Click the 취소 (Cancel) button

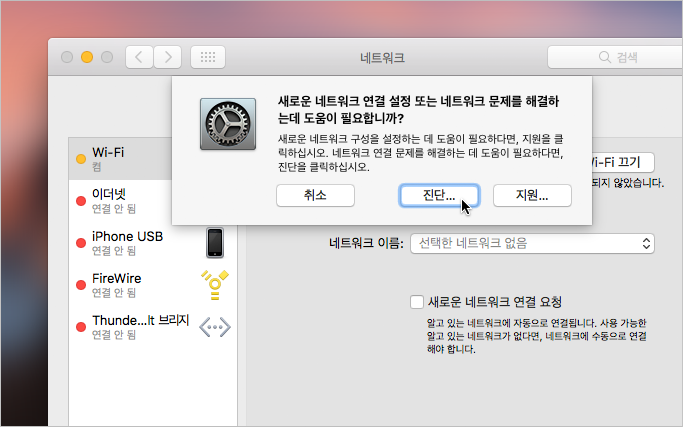coord(315,195)
